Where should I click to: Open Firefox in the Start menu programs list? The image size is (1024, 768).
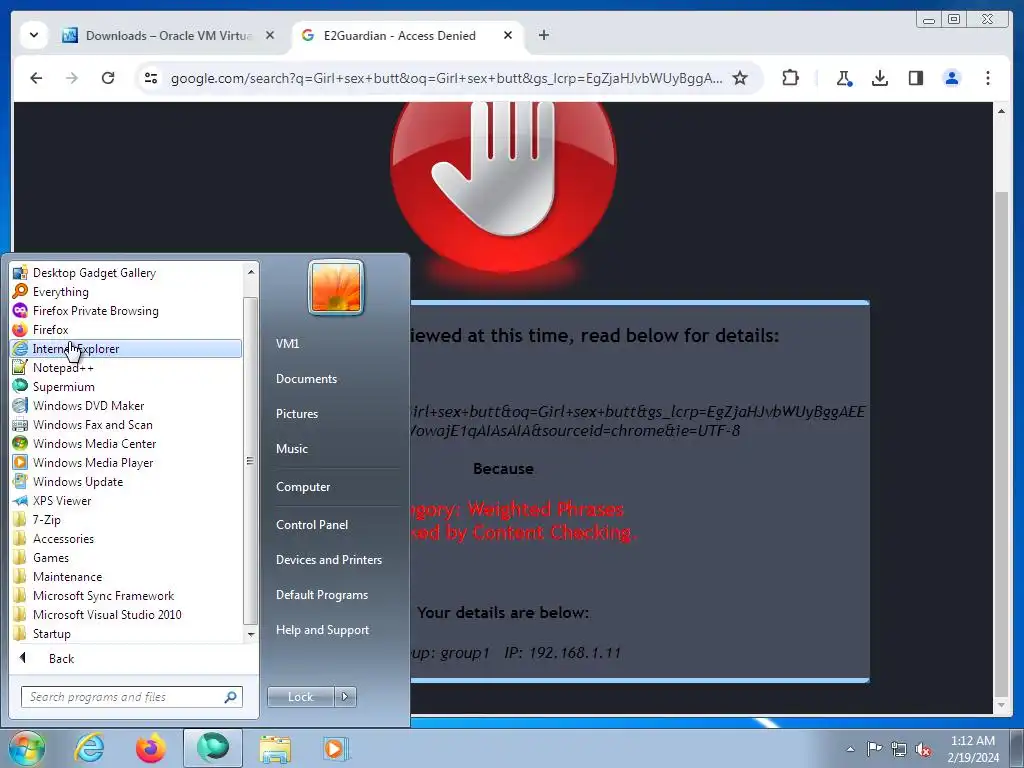[126, 330]
